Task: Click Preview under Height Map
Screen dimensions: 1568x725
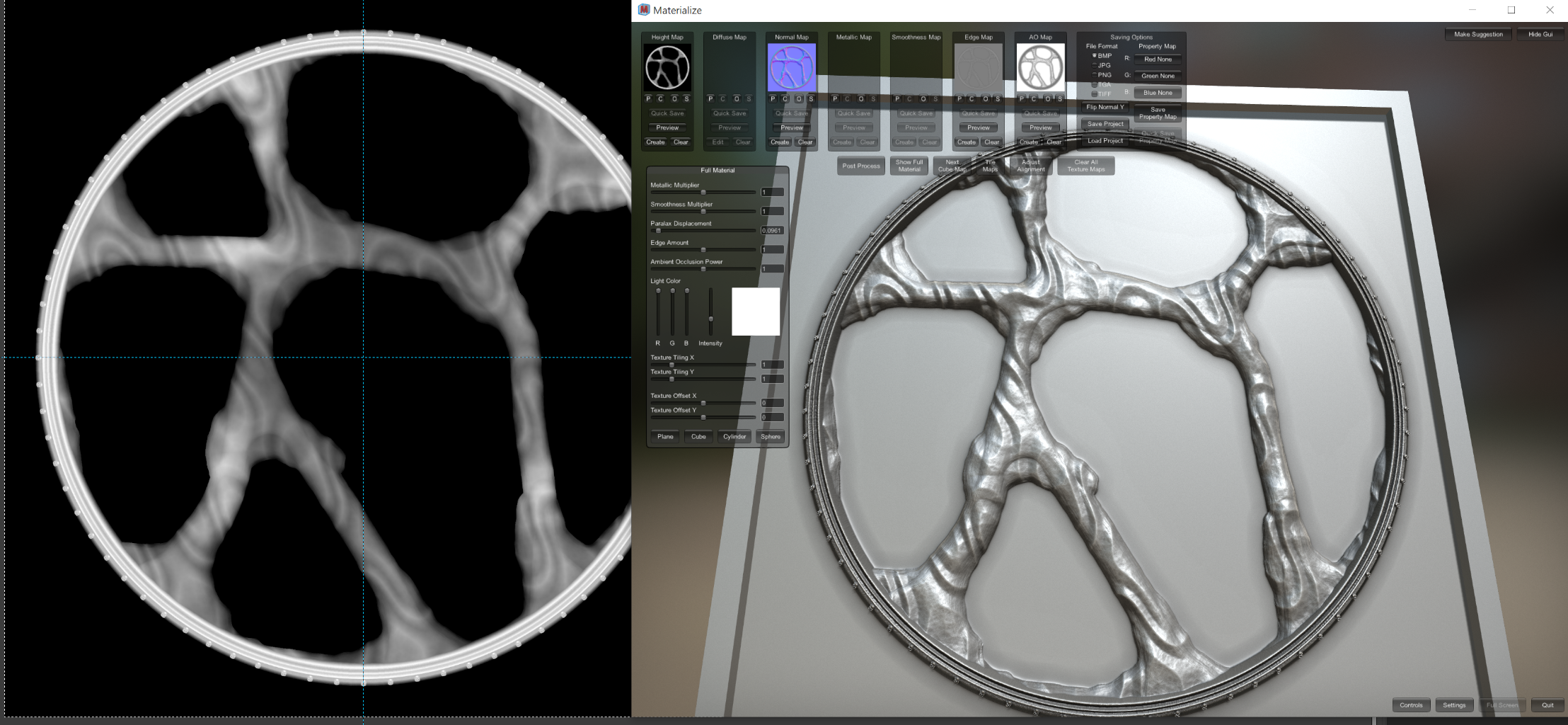Action: click(x=667, y=128)
